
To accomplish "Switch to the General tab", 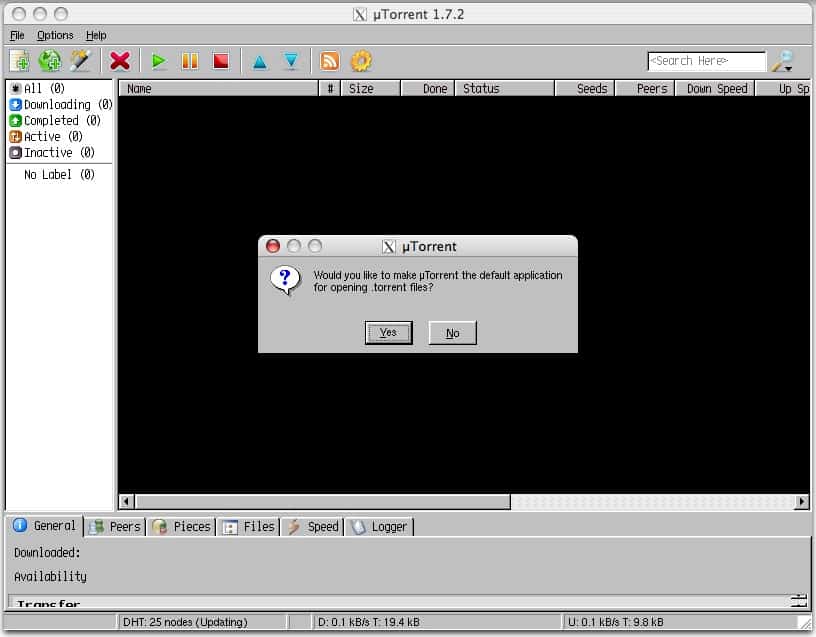I will [44, 526].
